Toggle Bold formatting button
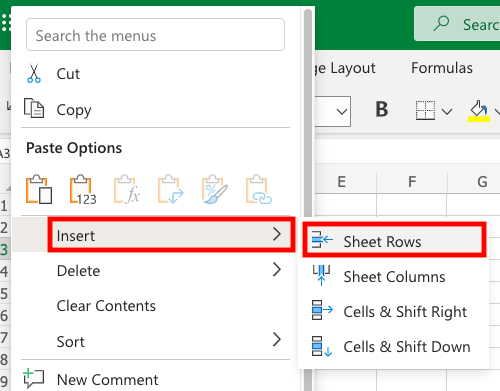Image resolution: width=500 pixels, height=391 pixels. pos(382,109)
